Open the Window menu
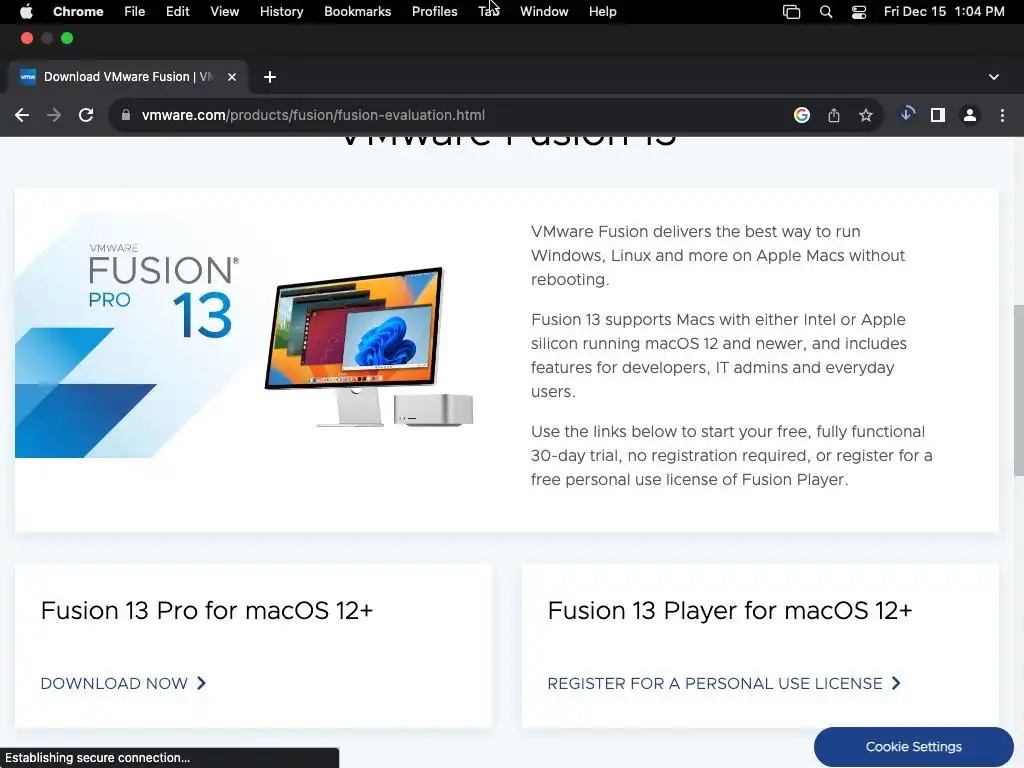Image resolution: width=1024 pixels, height=768 pixels. (544, 11)
